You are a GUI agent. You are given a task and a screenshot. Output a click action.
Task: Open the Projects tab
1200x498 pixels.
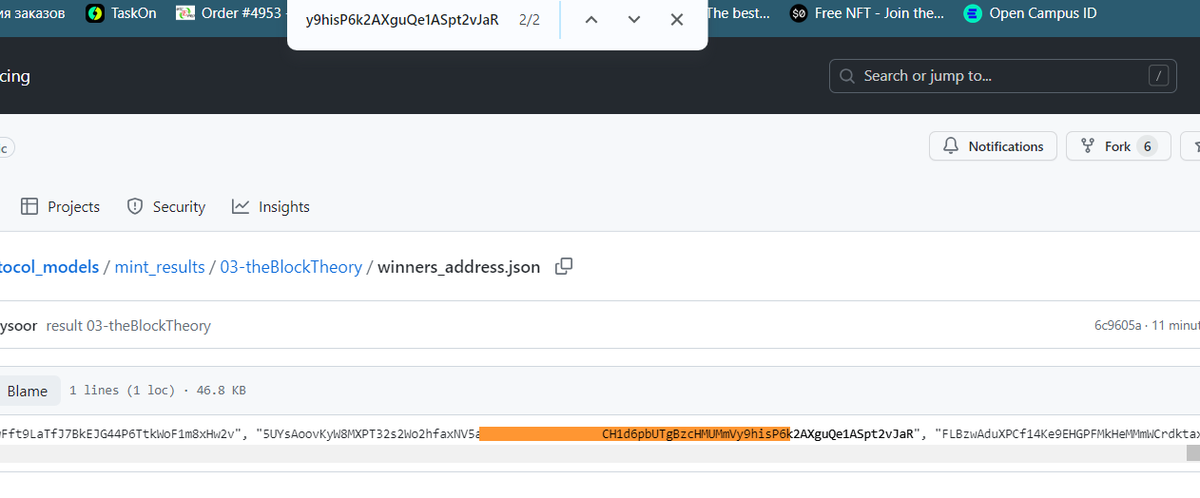(61, 206)
